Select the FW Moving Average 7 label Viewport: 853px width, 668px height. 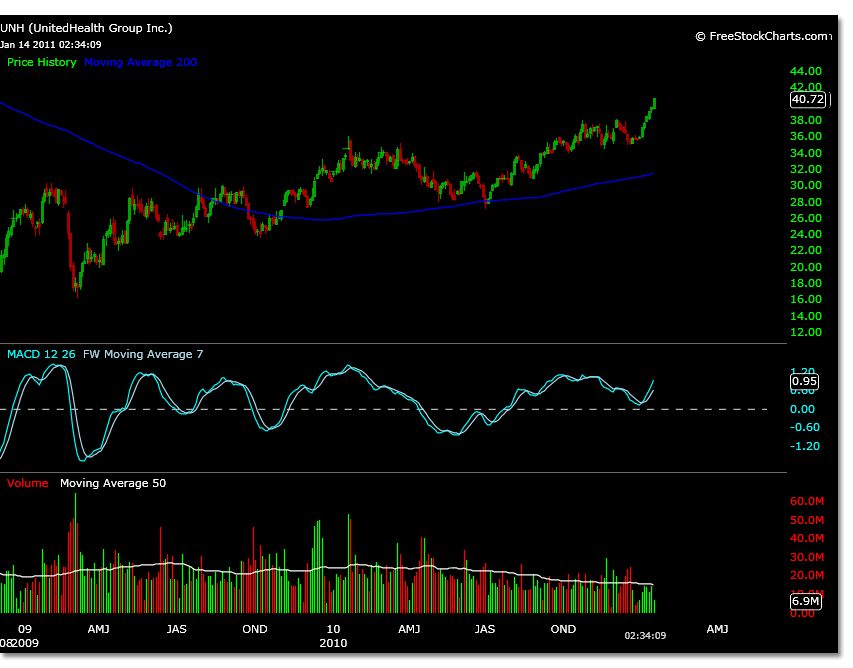(138, 354)
